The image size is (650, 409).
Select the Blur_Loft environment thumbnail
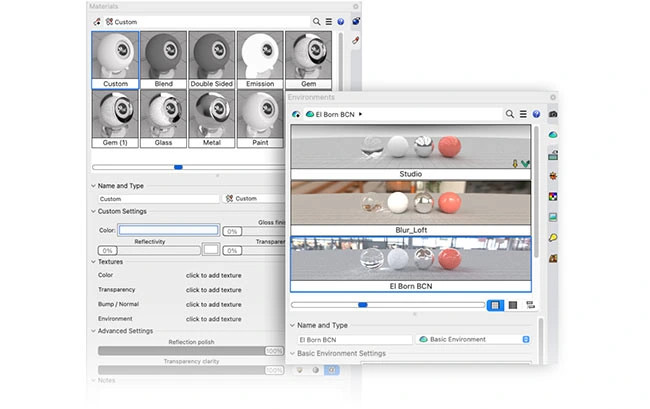click(411, 208)
